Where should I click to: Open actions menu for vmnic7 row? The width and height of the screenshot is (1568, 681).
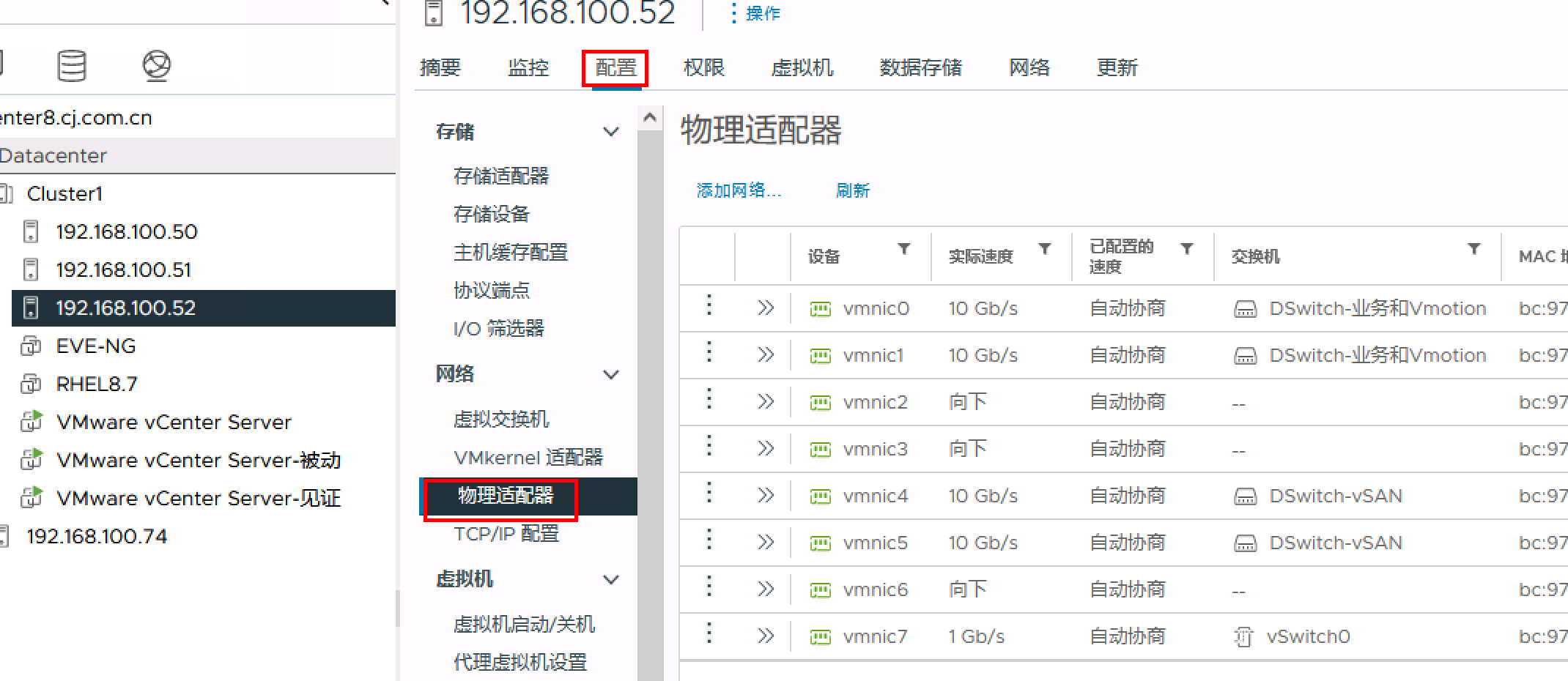(709, 633)
